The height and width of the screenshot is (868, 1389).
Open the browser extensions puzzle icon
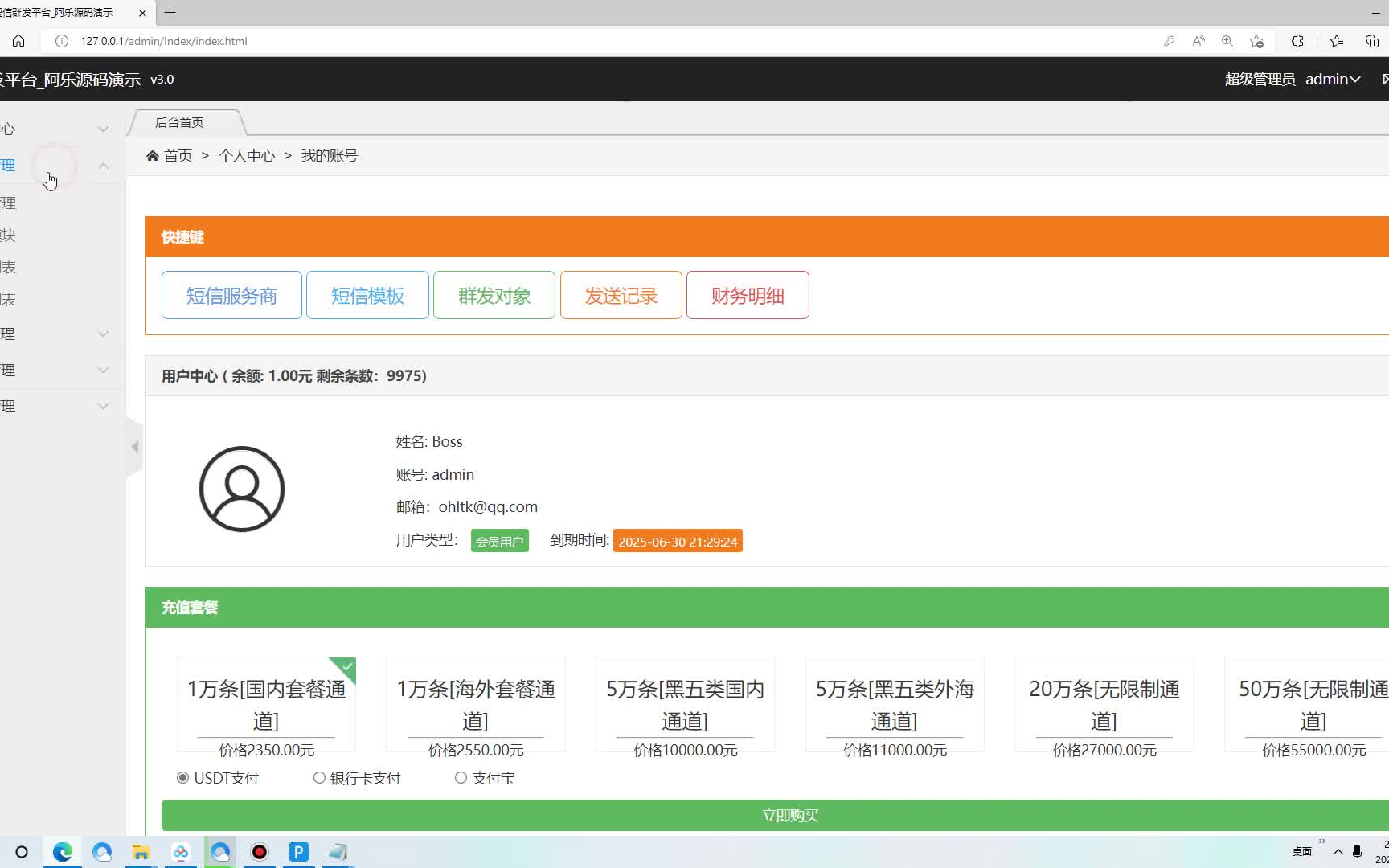1297,41
